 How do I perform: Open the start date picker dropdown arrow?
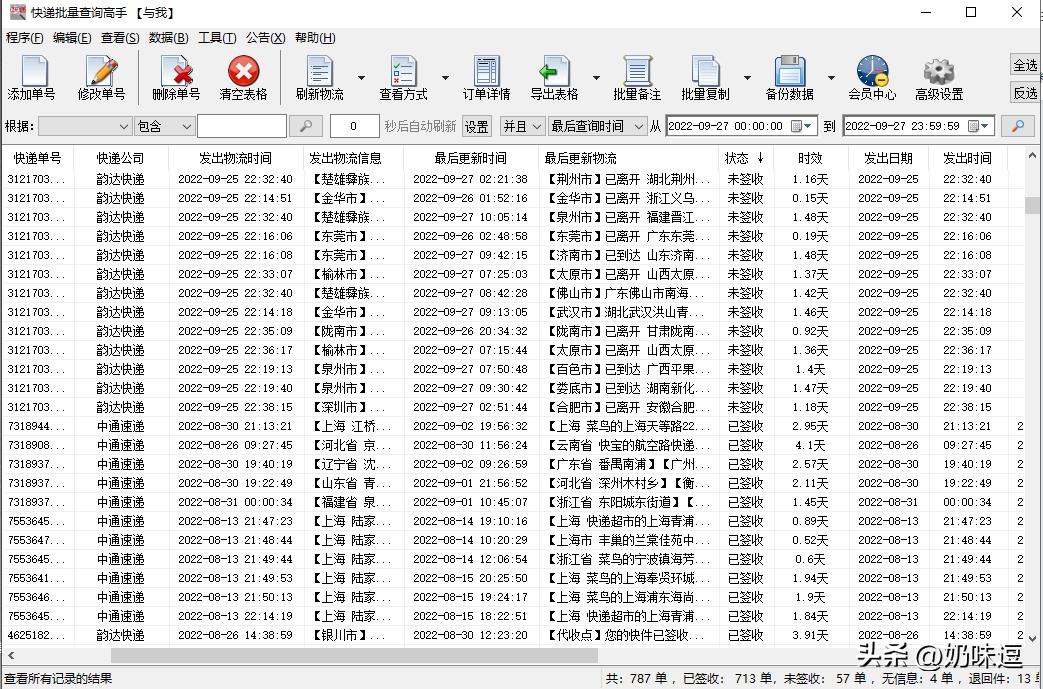coord(809,126)
